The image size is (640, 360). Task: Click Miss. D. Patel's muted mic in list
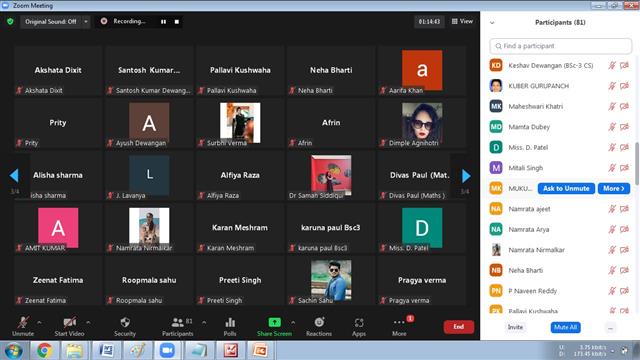coord(612,147)
